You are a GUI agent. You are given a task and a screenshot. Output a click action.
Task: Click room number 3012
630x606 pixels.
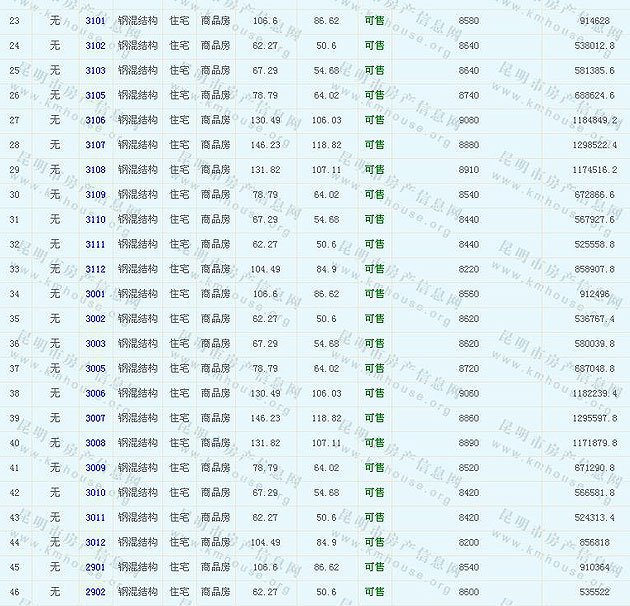click(95, 542)
